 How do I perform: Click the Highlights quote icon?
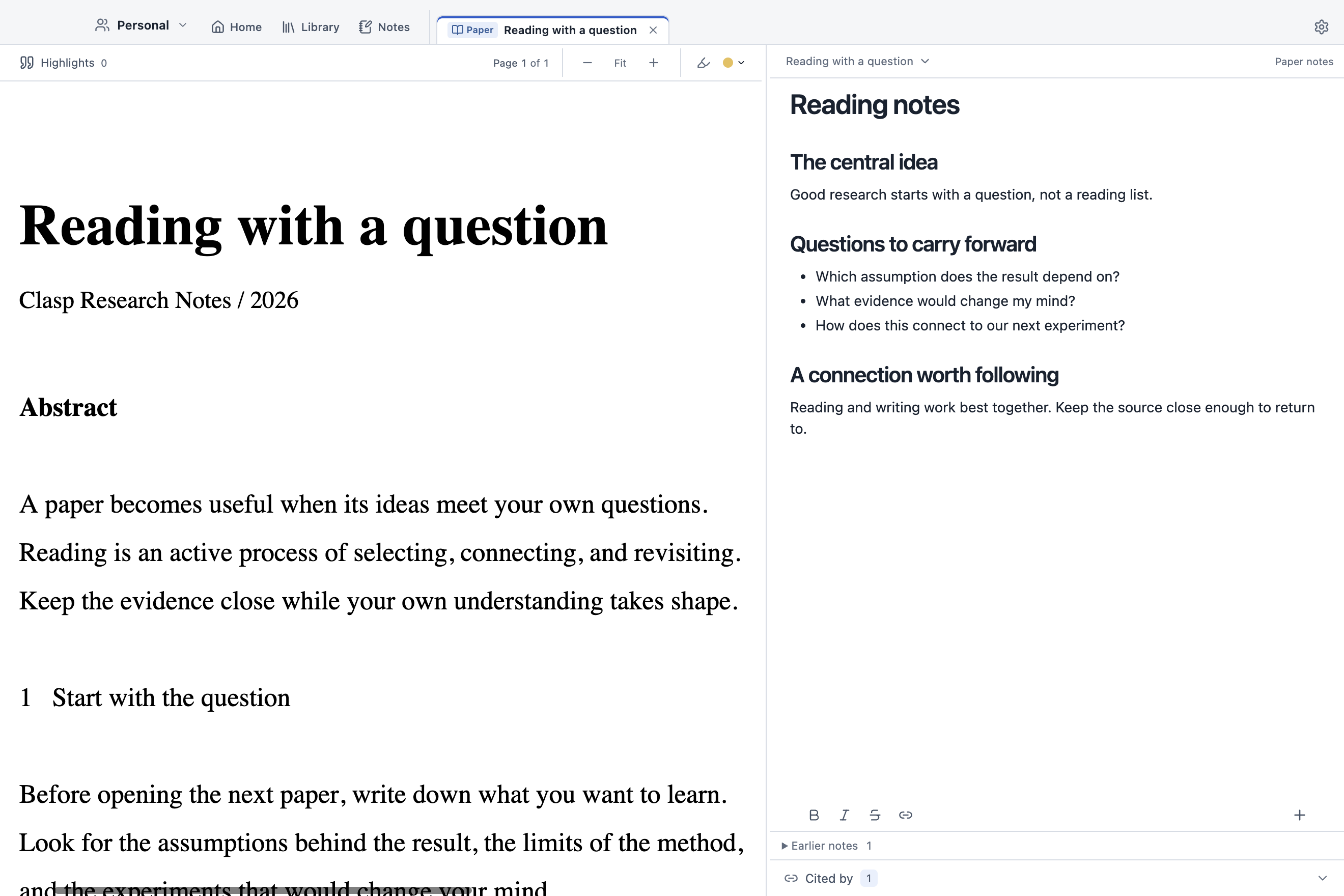coord(27,62)
